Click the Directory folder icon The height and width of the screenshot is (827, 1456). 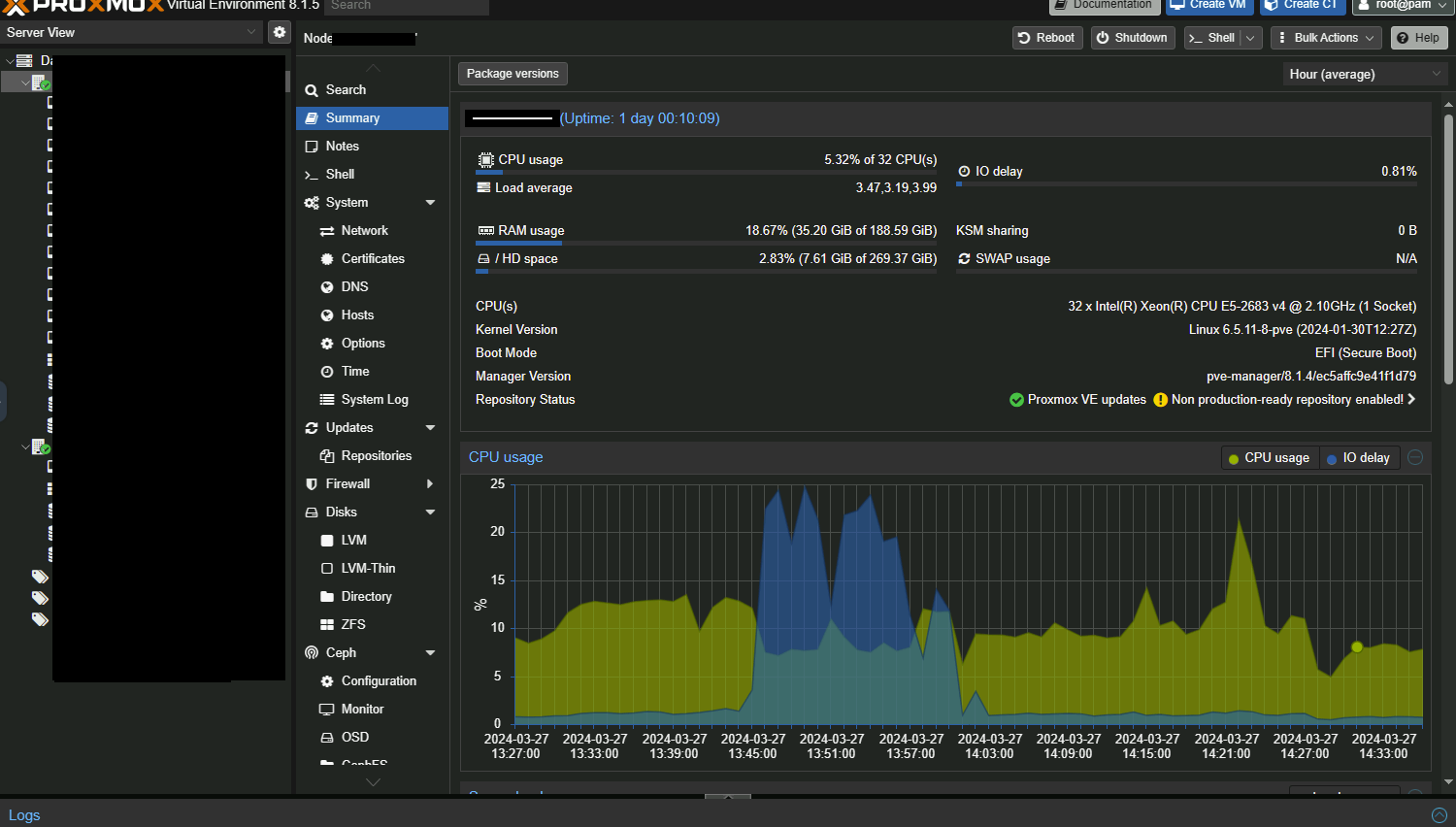pyautogui.click(x=327, y=597)
